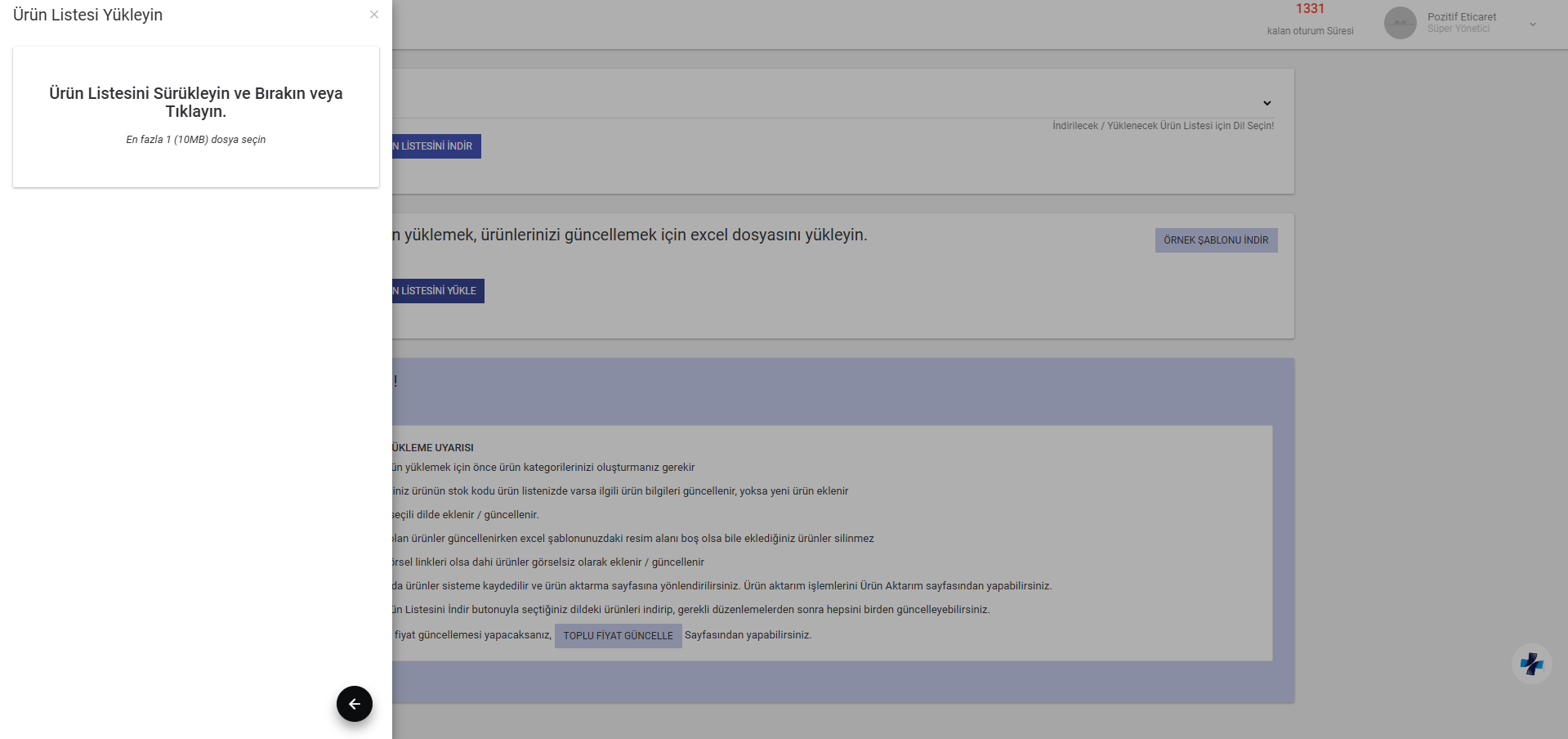Viewport: 1568px width, 739px height.
Task: Click the user avatar circle
Action: coord(1400,23)
